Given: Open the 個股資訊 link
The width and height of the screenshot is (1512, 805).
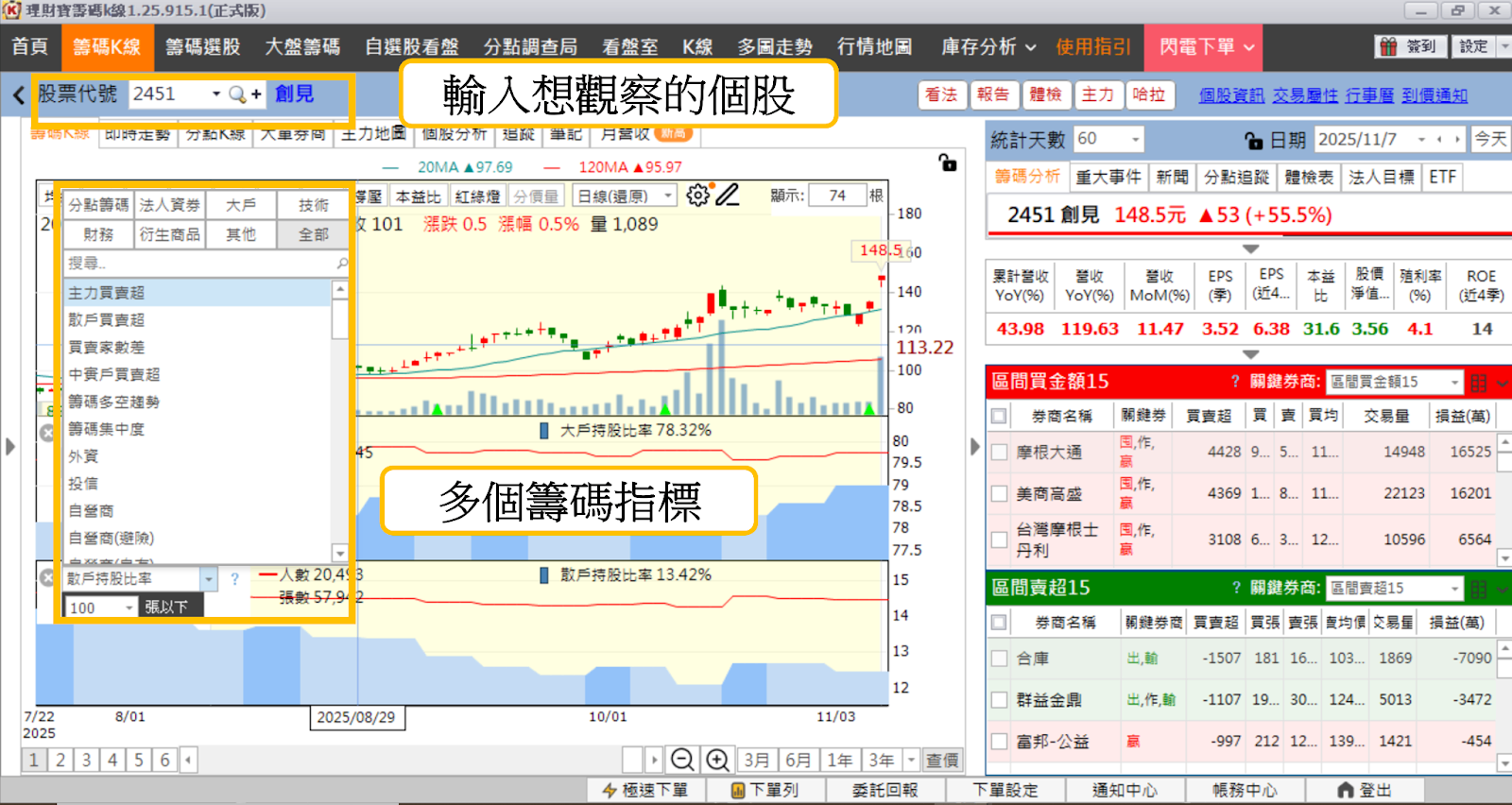Looking at the screenshot, I should (x=1230, y=95).
